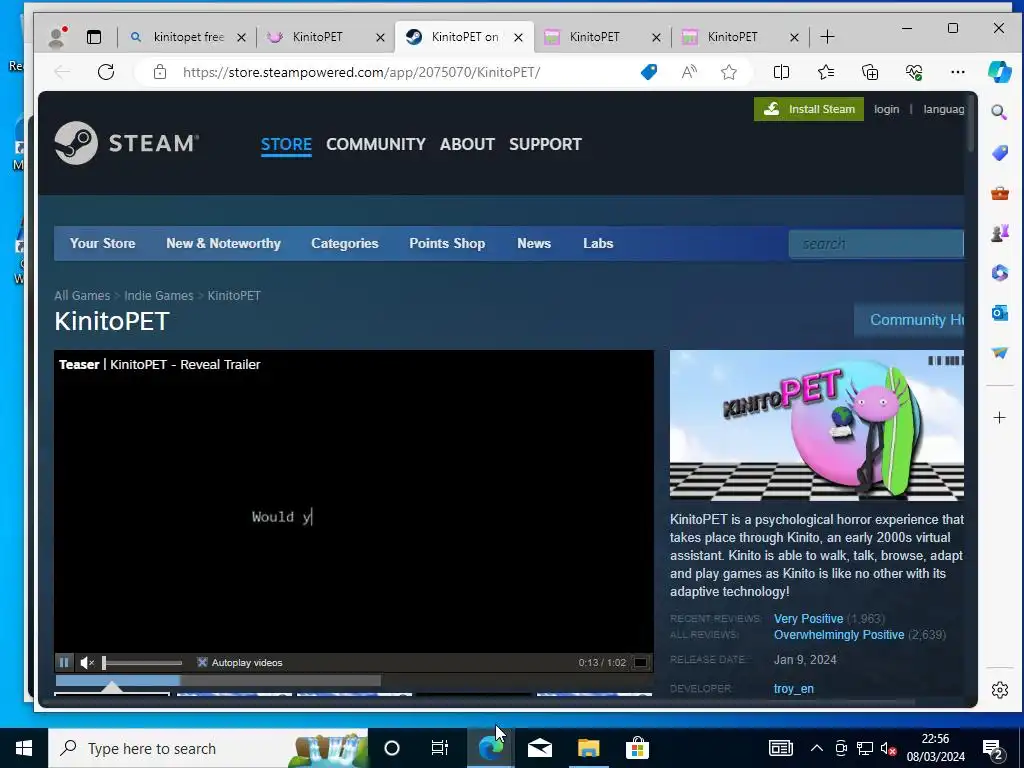Viewport: 1024px width, 768px height.
Task: Open the sidebar Microsoft 365 icon
Action: tap(999, 272)
